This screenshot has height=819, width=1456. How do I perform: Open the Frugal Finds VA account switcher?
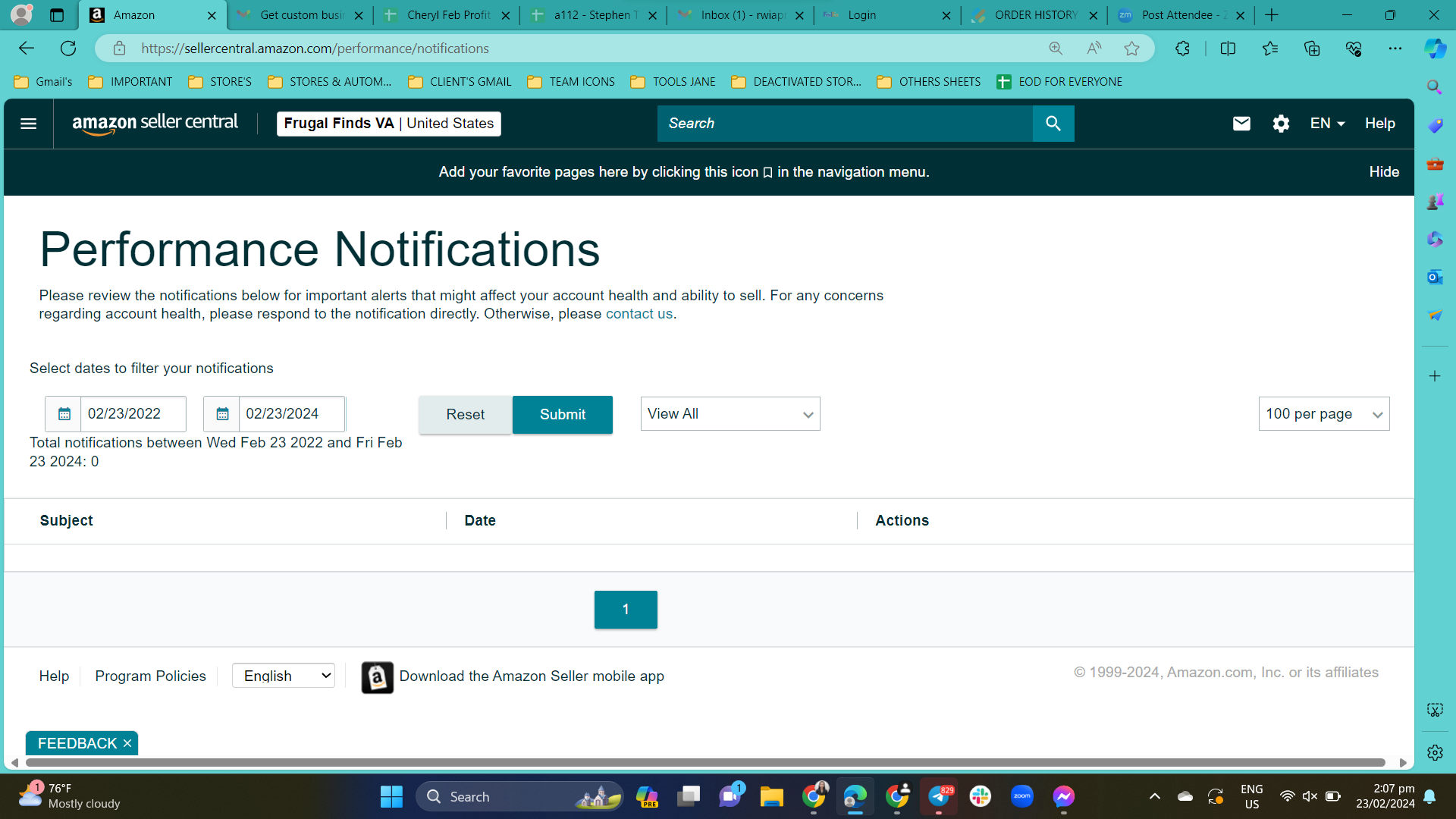coord(388,124)
